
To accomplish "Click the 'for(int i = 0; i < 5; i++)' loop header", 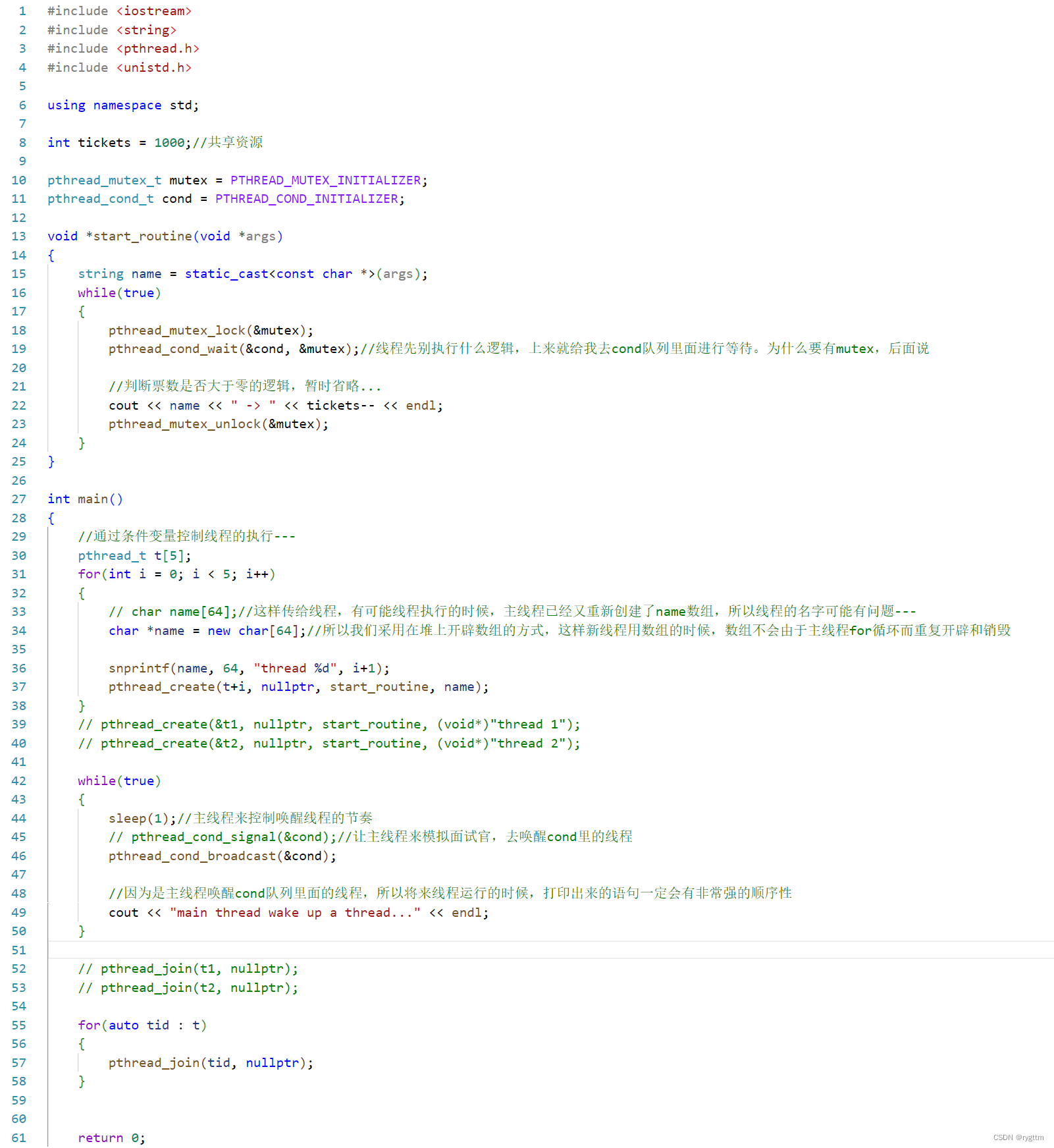I will [176, 574].
